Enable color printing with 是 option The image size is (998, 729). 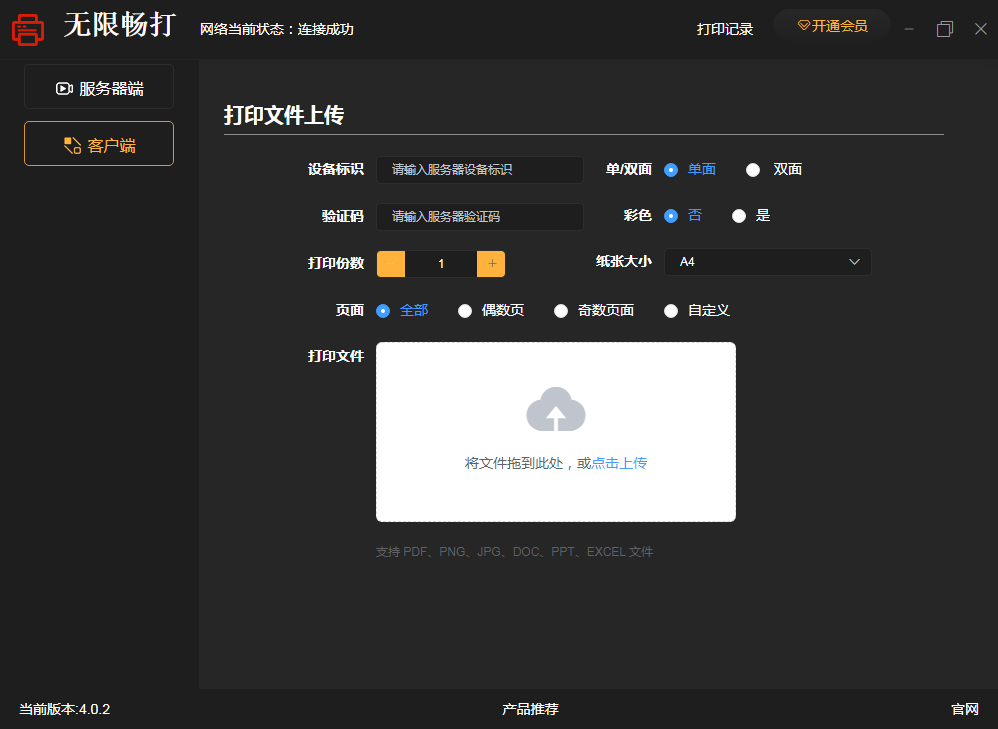point(739,216)
